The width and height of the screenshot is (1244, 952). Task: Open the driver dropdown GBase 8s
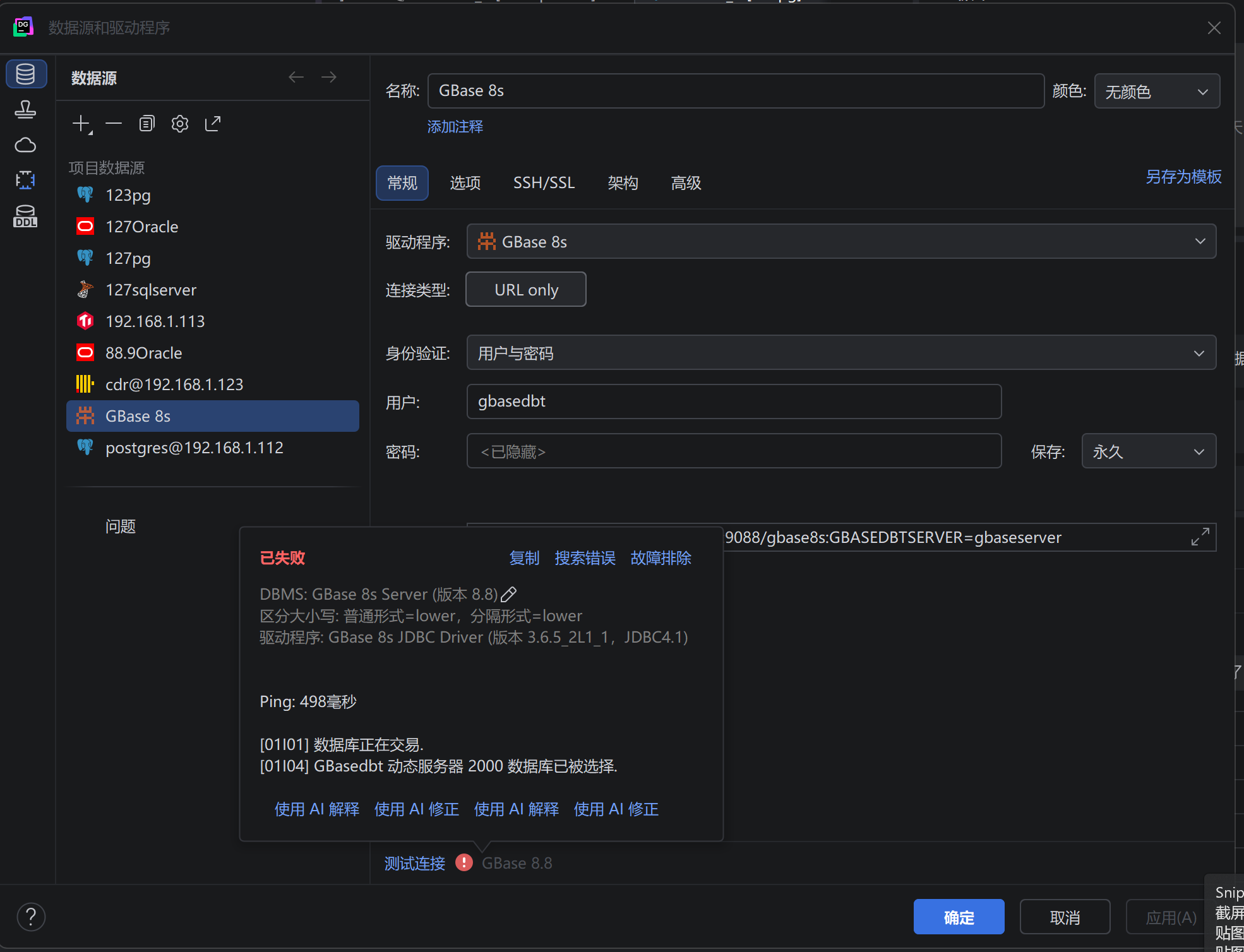point(841,242)
